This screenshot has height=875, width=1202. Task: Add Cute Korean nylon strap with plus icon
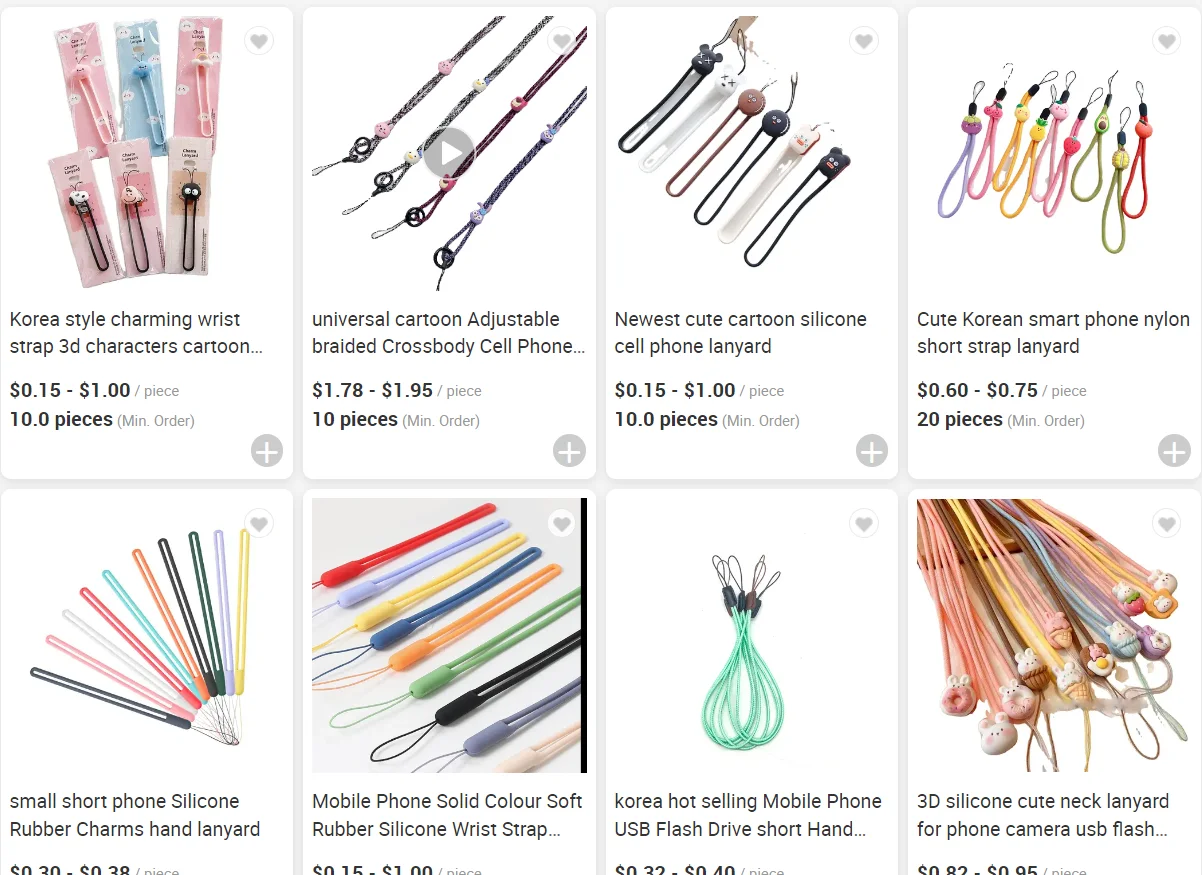[x=1174, y=451]
